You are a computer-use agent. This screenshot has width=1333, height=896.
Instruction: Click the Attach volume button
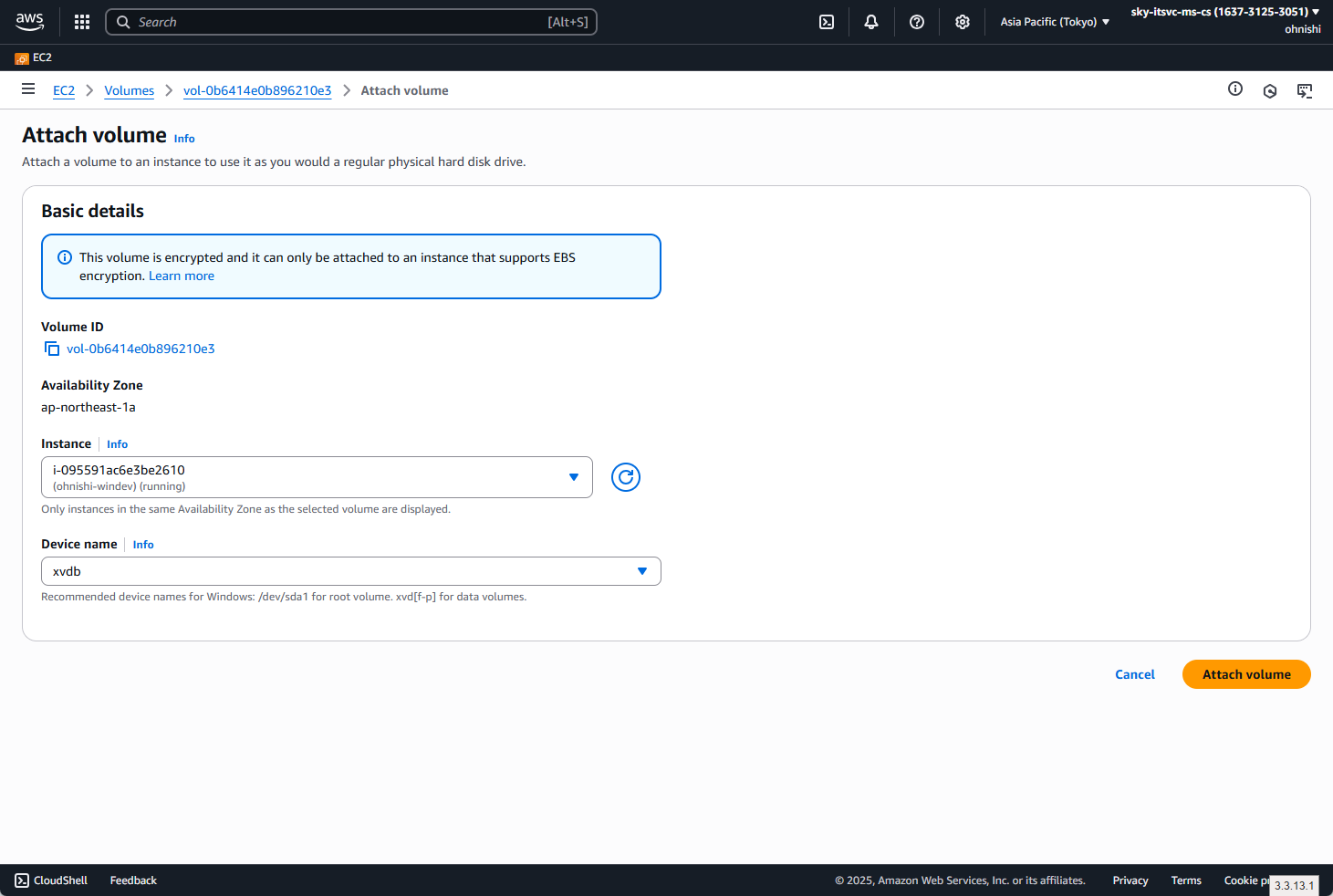(x=1246, y=674)
